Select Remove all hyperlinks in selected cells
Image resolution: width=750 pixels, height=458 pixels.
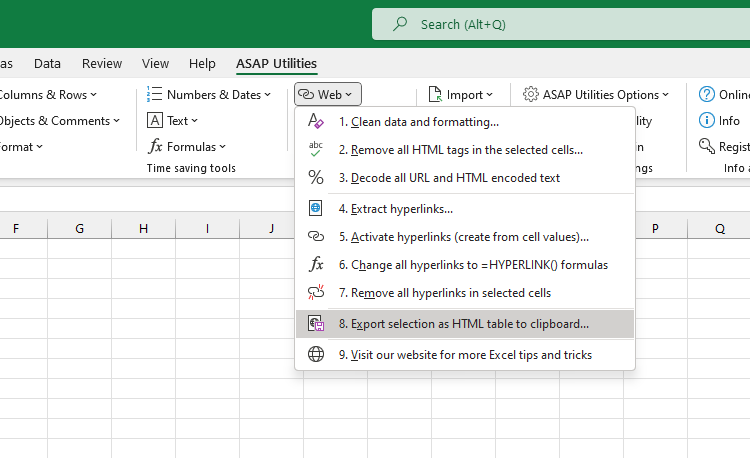pos(465,293)
